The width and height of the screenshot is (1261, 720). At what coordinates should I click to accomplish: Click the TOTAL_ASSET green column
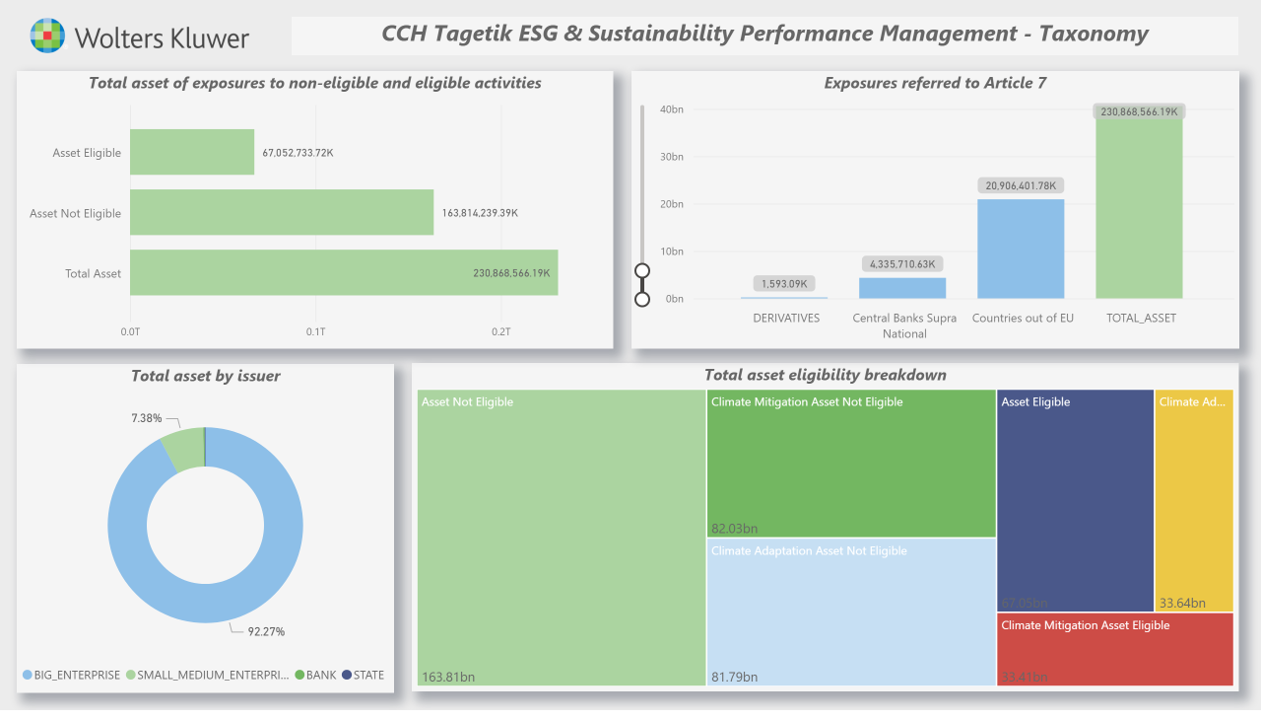(x=1139, y=210)
